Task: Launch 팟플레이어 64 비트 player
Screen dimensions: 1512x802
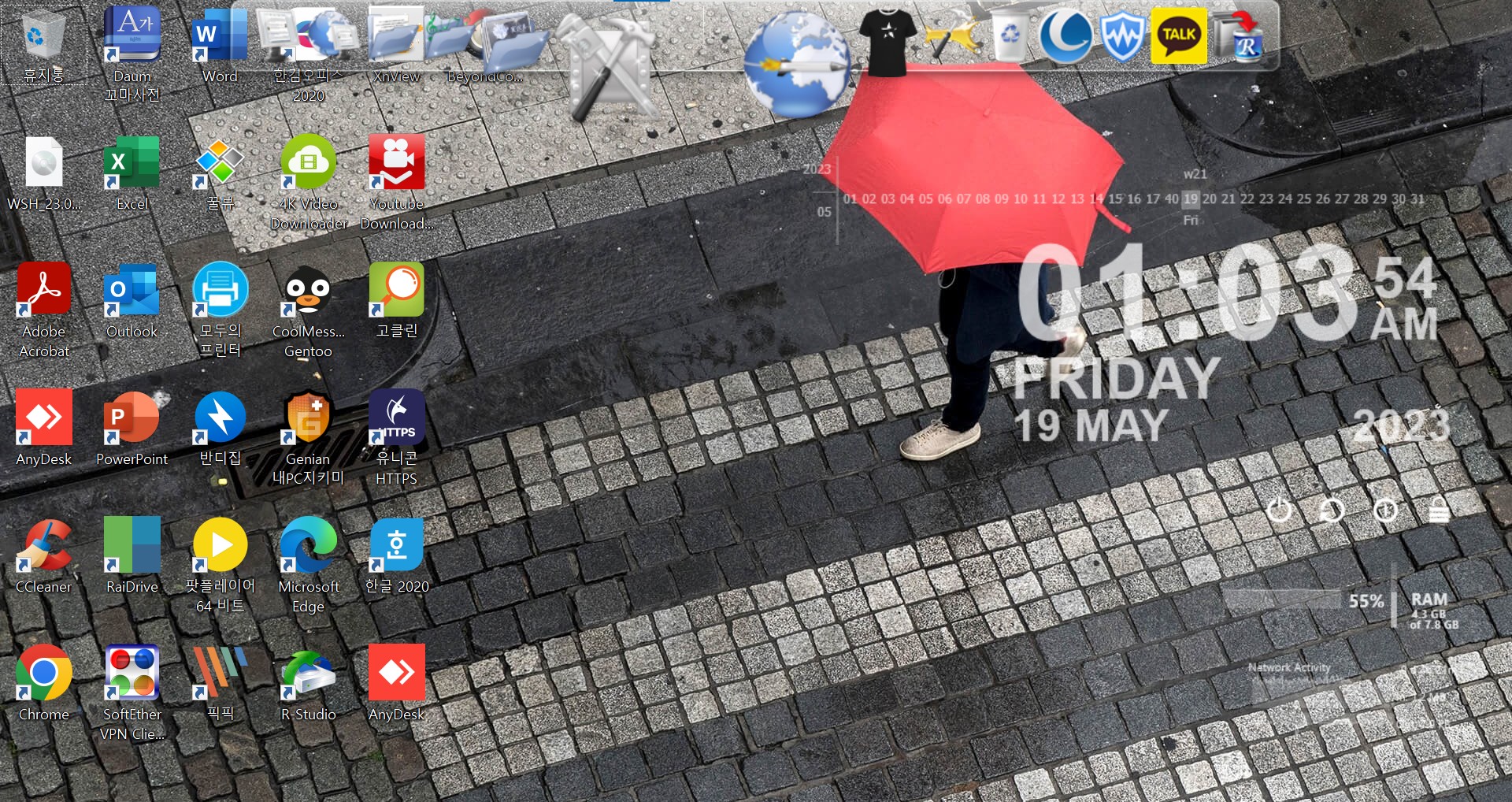Action: click(220, 566)
